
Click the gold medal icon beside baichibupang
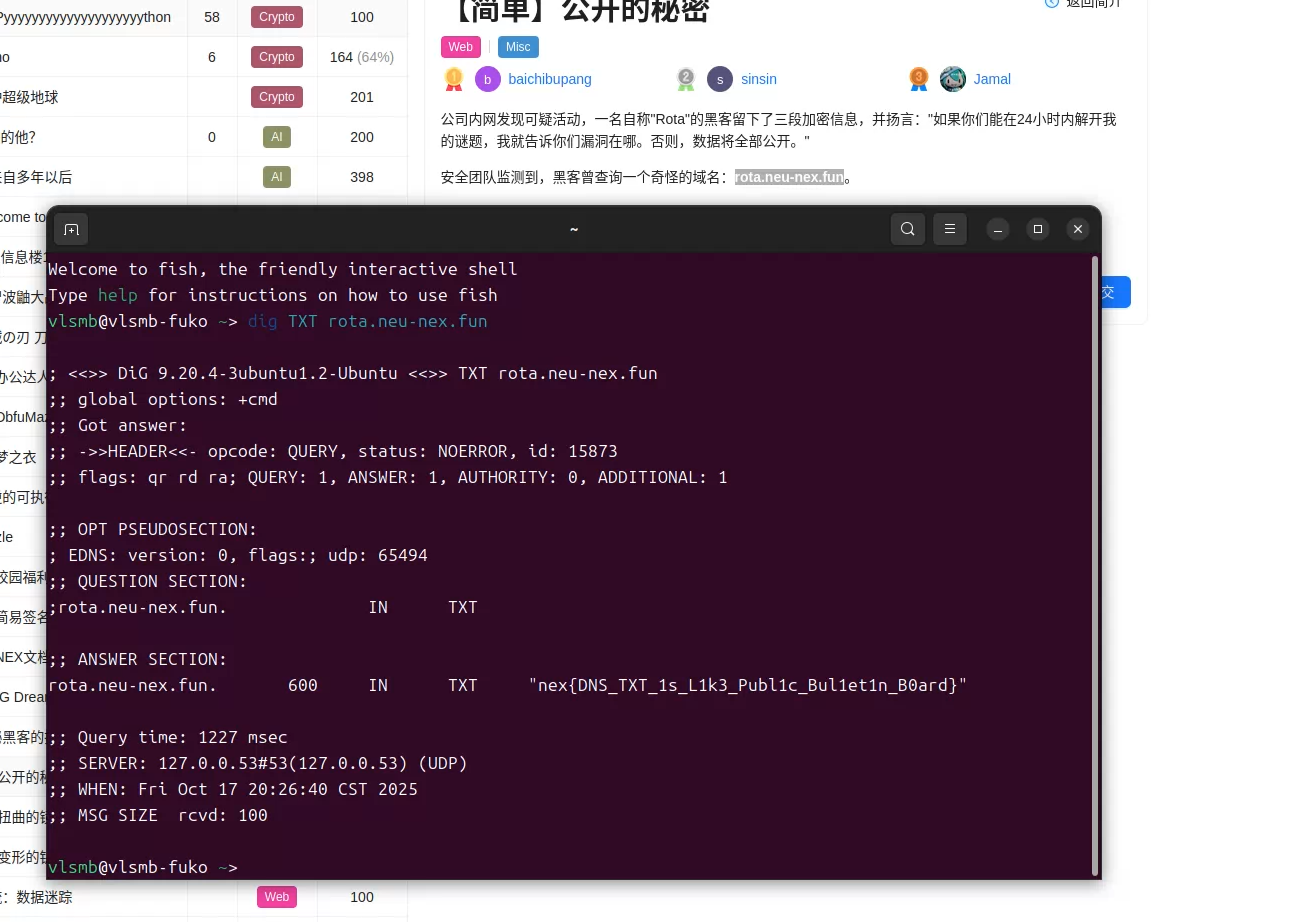point(453,79)
